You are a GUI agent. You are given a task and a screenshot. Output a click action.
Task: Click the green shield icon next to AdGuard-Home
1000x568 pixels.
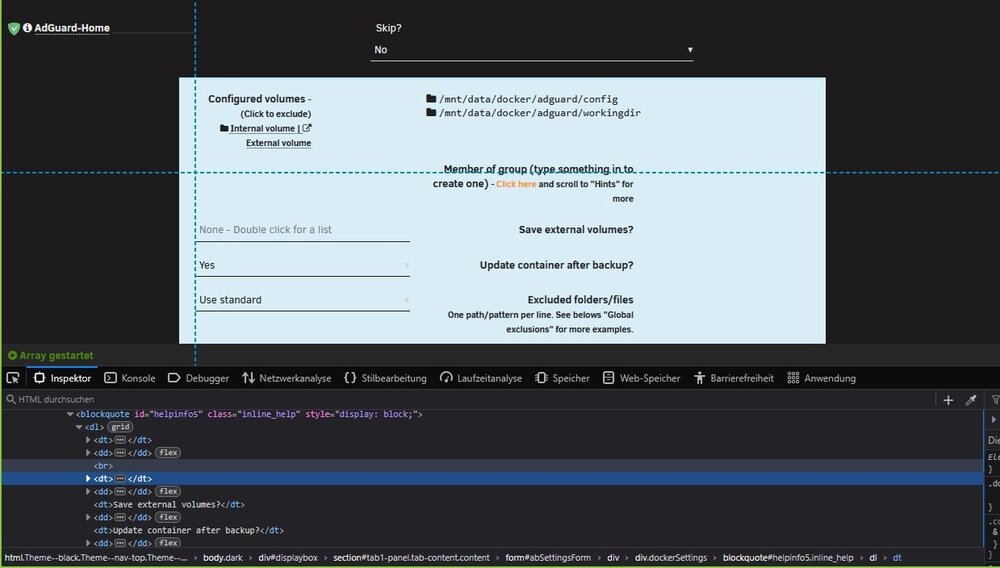(14, 28)
